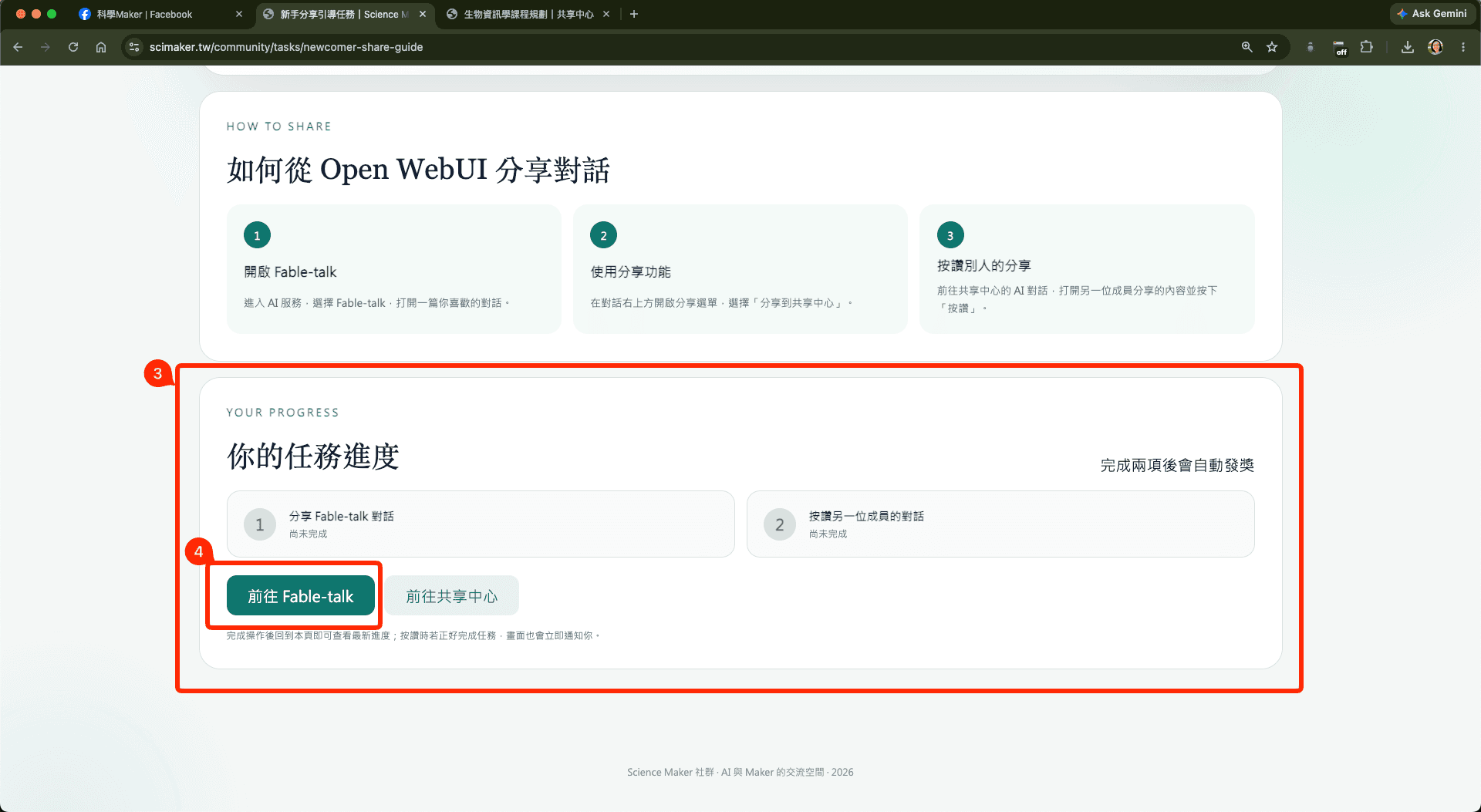
Task: Open a new browser tab
Action: click(634, 14)
